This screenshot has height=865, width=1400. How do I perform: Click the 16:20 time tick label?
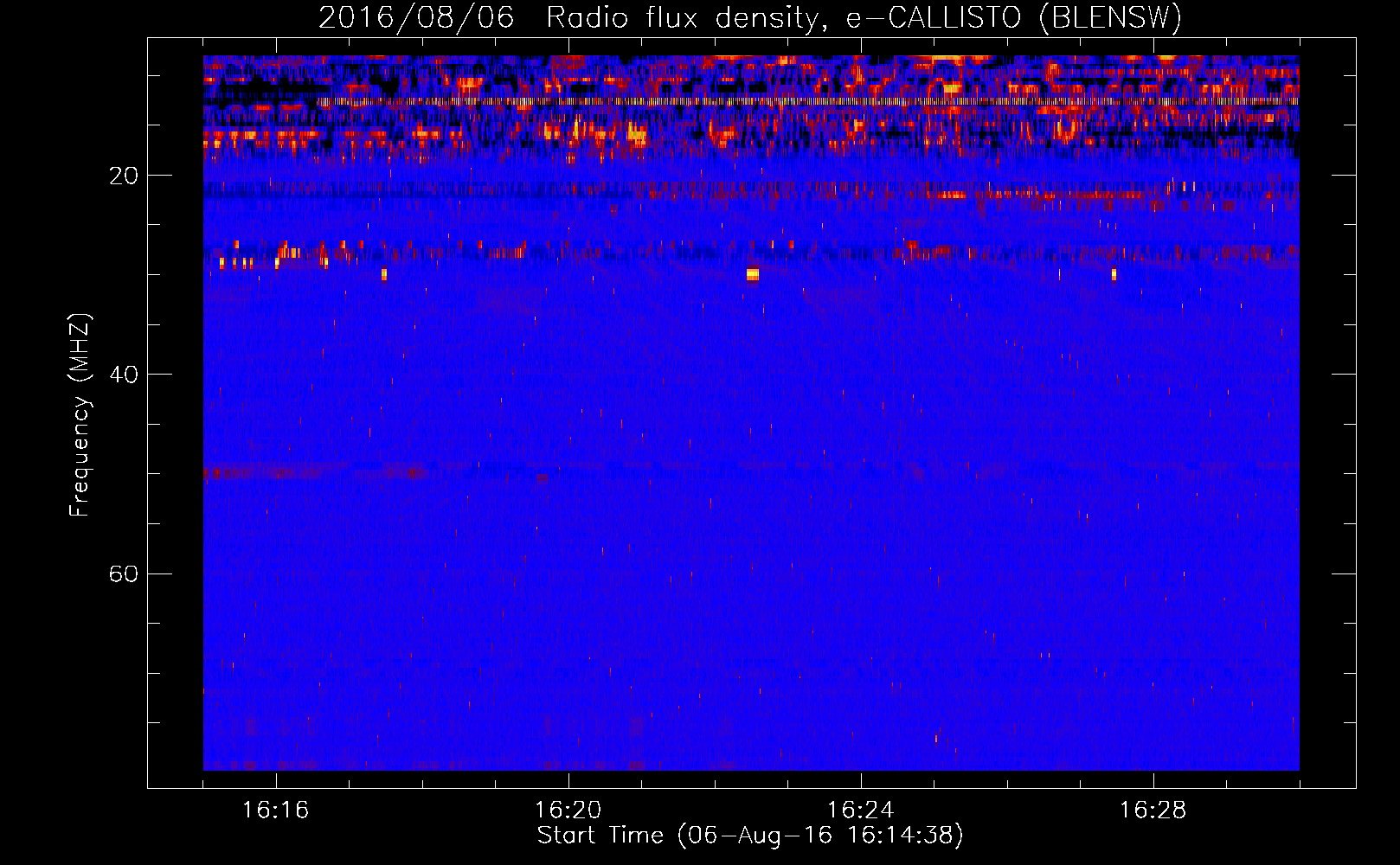click(568, 811)
